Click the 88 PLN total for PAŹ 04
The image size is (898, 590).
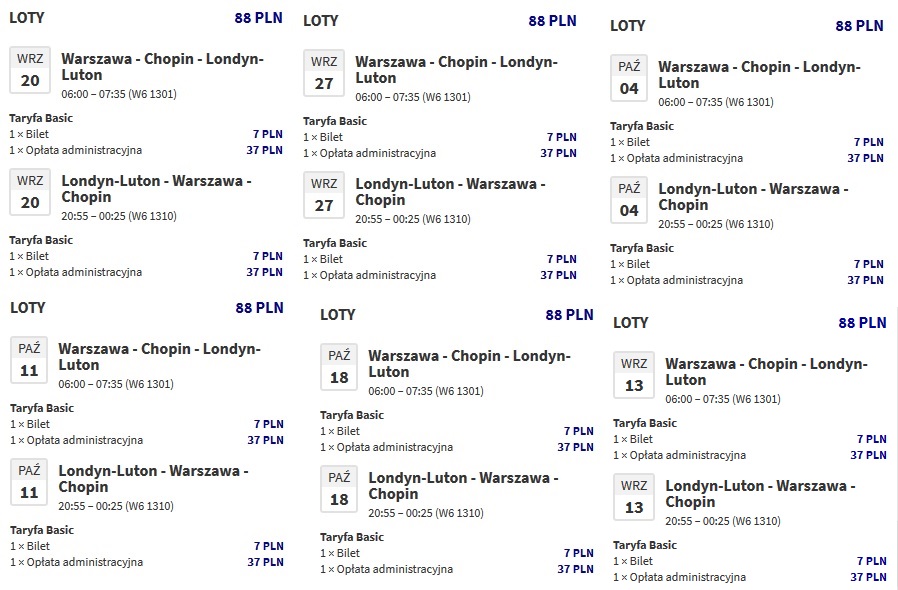[859, 26]
